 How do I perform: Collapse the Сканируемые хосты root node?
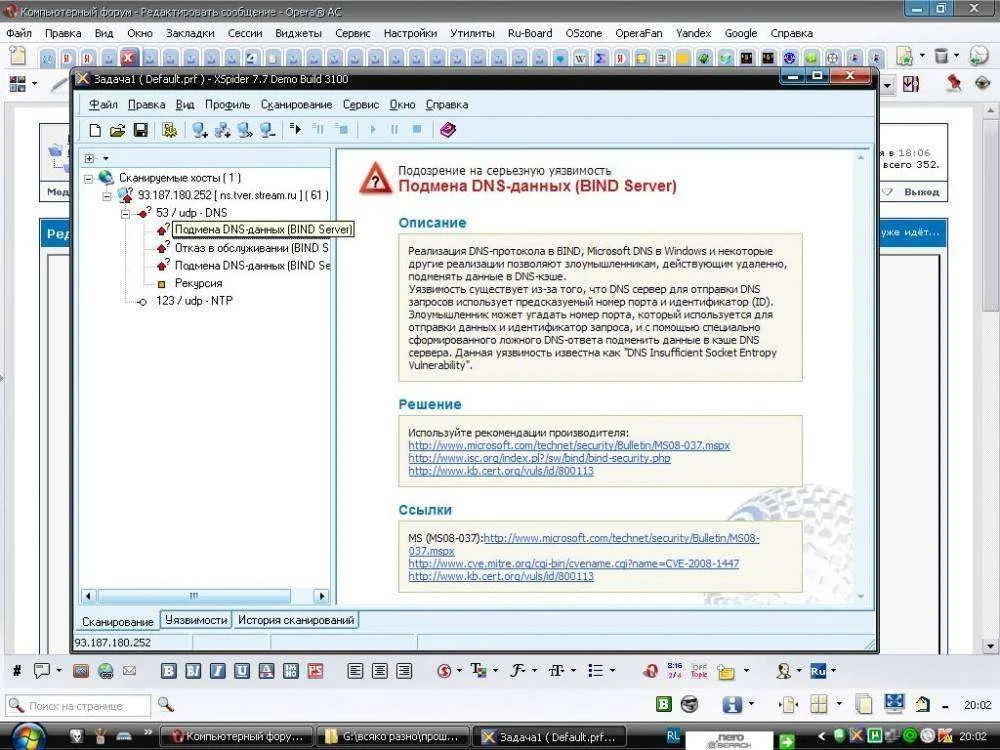(x=89, y=179)
